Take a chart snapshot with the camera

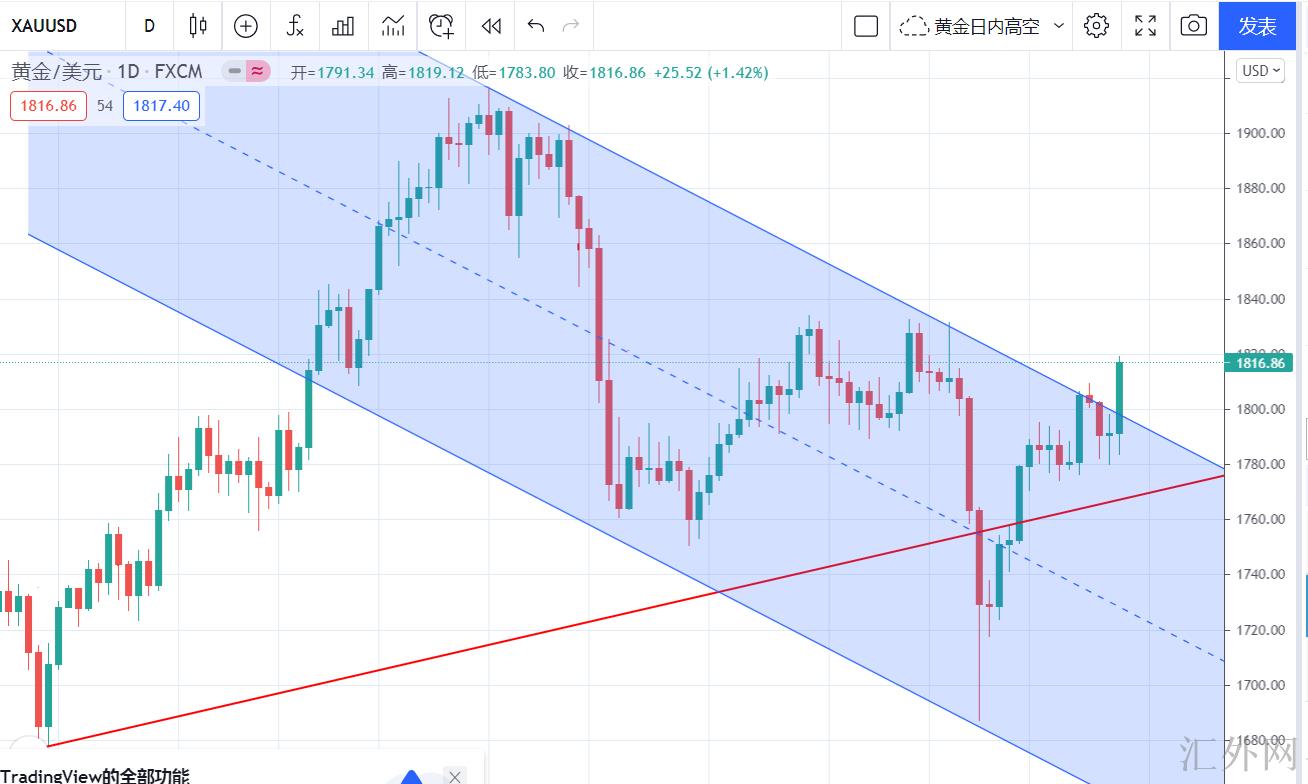pos(1193,26)
